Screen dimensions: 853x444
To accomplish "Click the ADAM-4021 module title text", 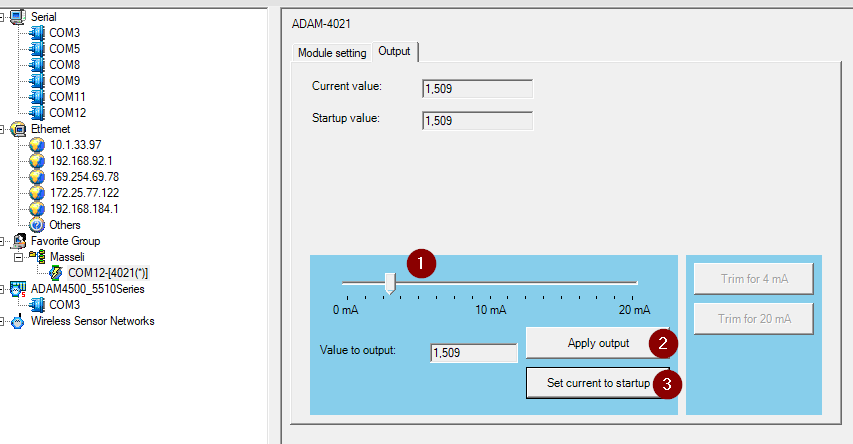I will 321,24.
